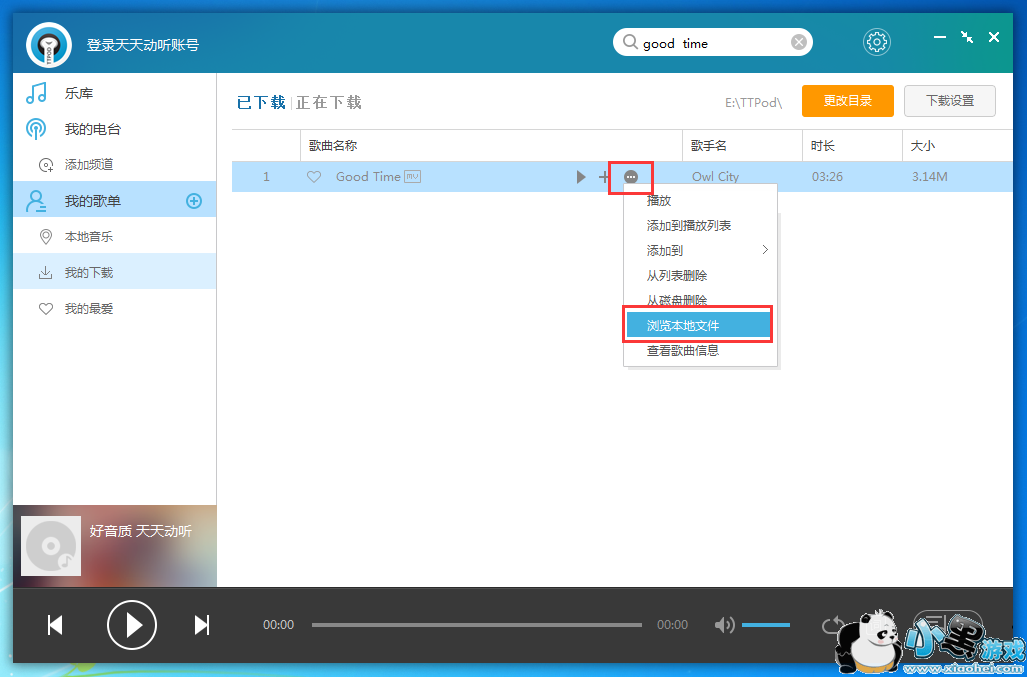Open 下载设置 download settings
This screenshot has height=677, width=1027.
(x=950, y=101)
